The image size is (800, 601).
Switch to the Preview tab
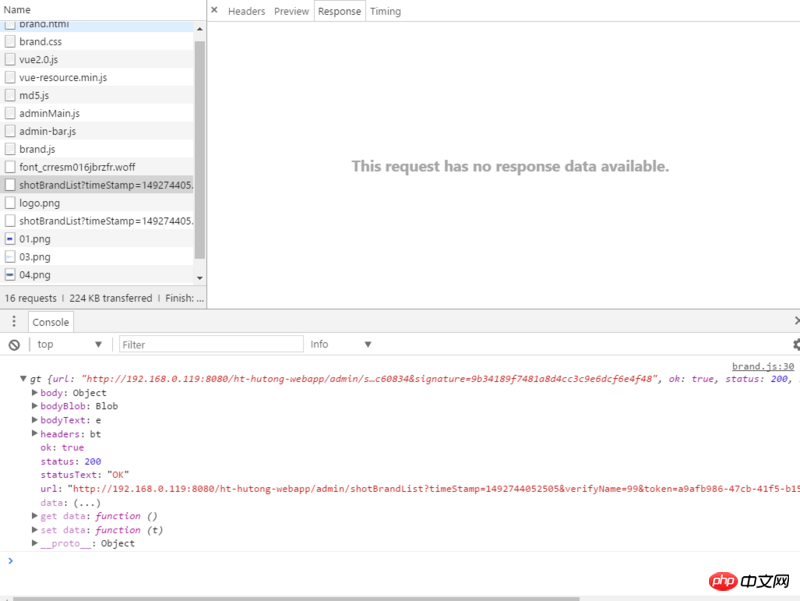[x=291, y=11]
